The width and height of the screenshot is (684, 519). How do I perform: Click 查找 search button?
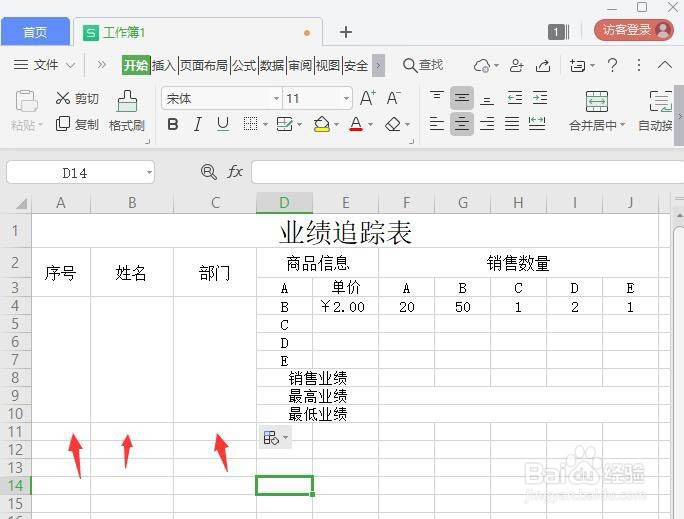tap(423, 65)
